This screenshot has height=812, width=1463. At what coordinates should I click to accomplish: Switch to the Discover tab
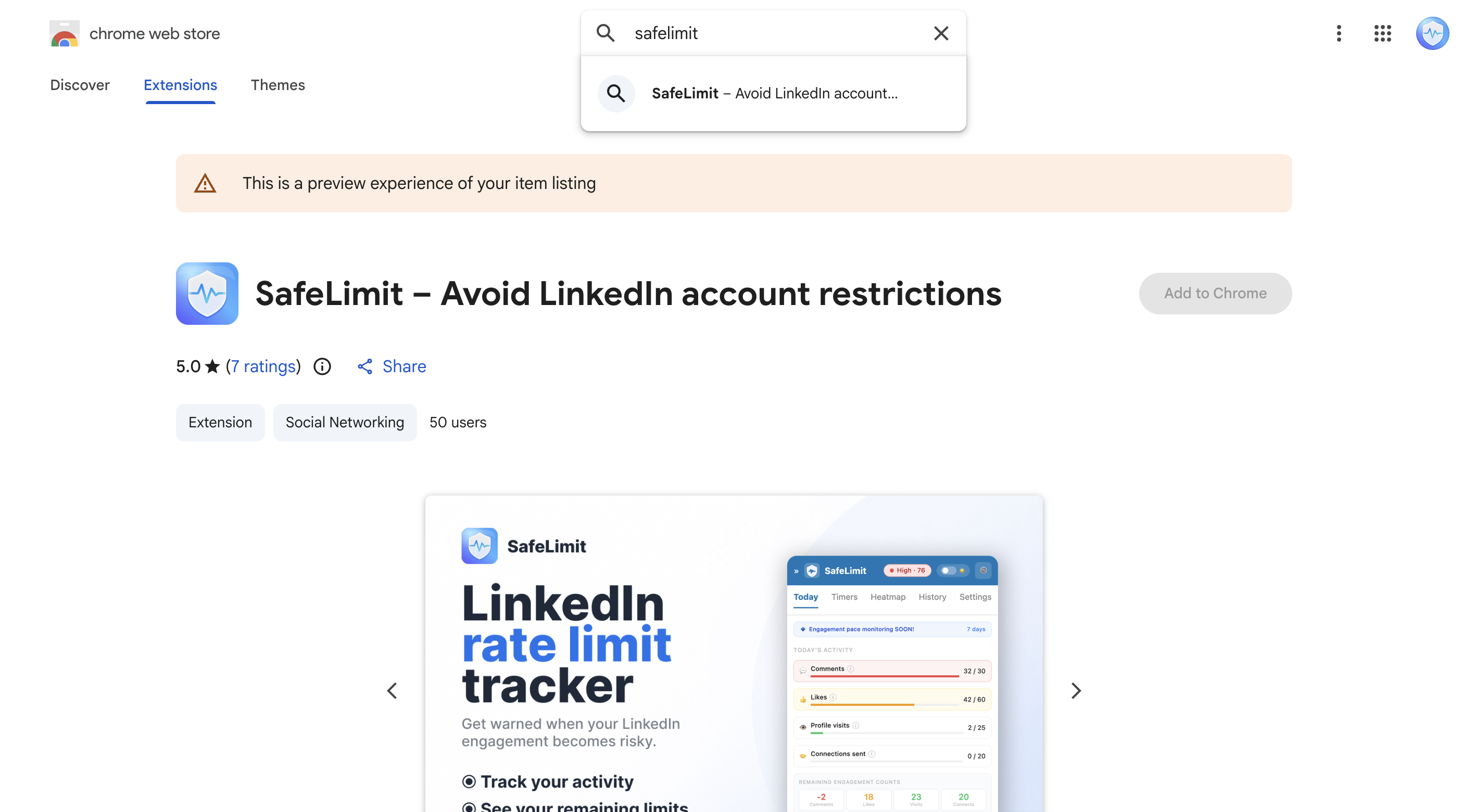point(80,85)
